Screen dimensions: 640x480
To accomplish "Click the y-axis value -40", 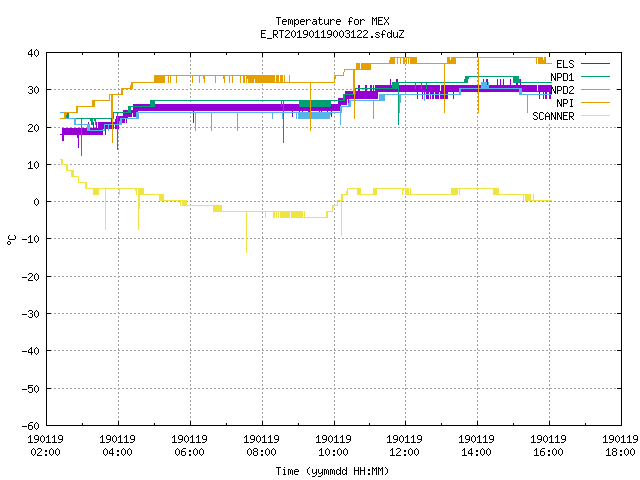I will pyautogui.click(x=30, y=351).
